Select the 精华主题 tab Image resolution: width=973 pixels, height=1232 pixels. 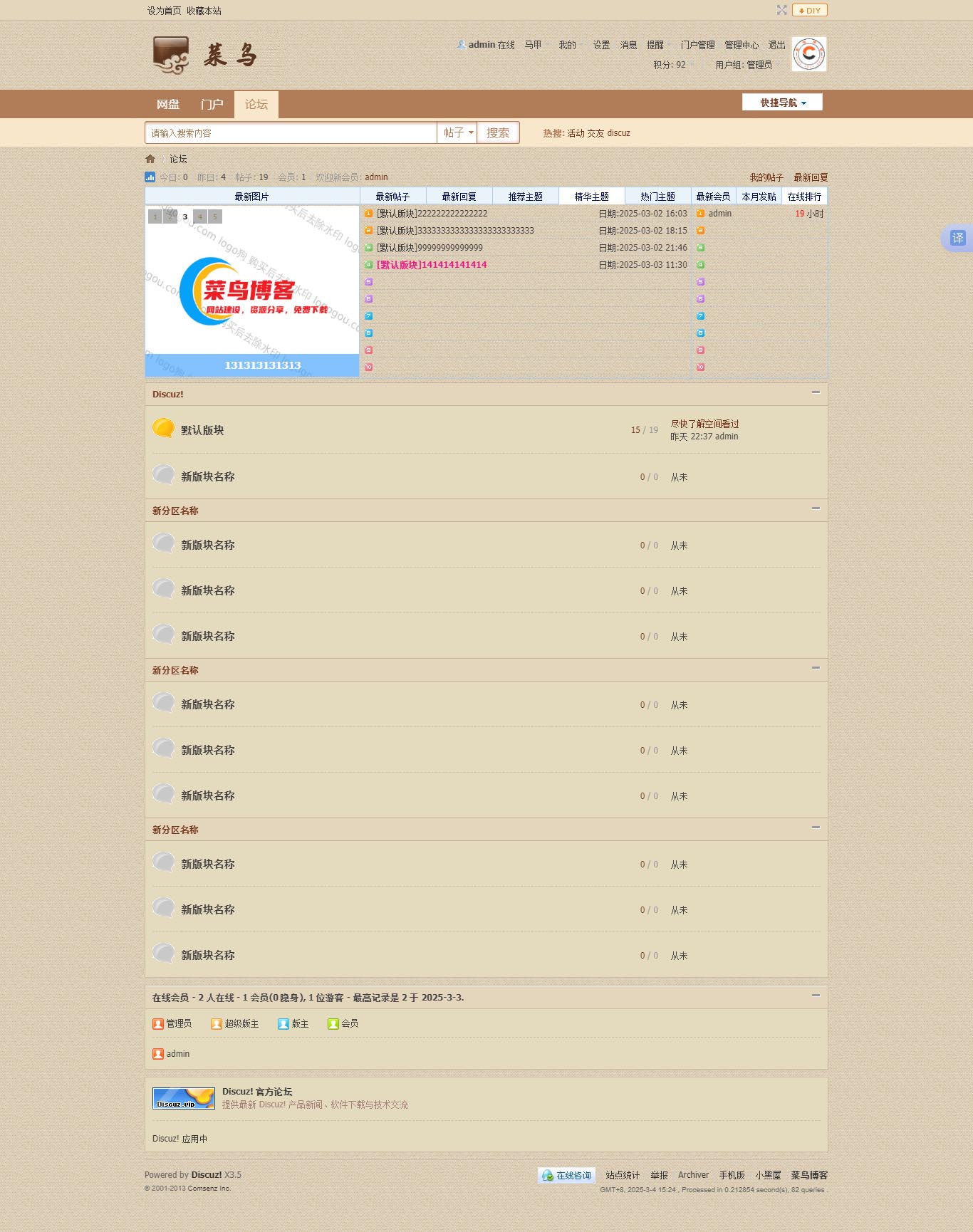[591, 197]
